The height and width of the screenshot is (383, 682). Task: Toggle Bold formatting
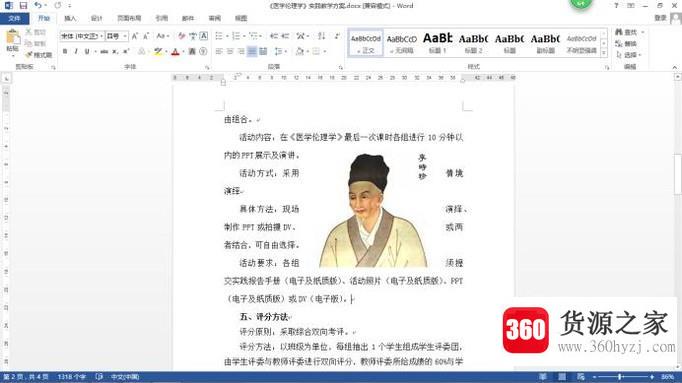click(65, 52)
